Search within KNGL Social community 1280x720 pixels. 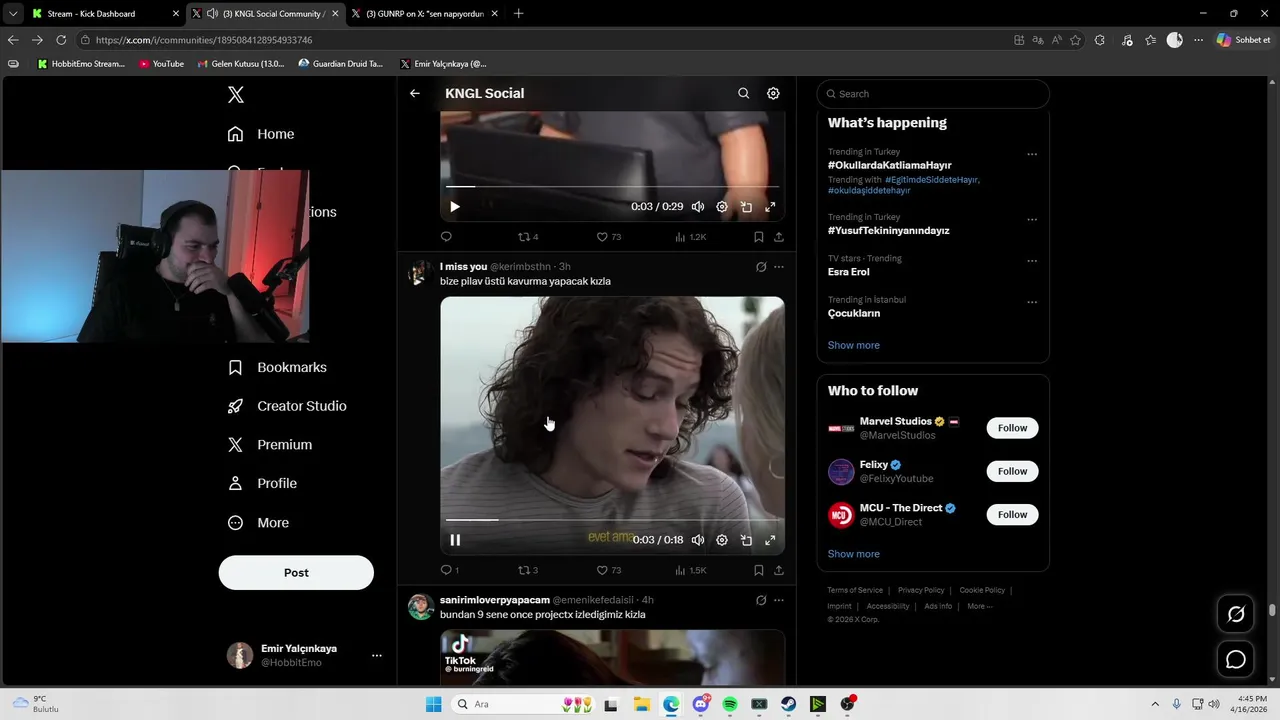click(x=743, y=93)
